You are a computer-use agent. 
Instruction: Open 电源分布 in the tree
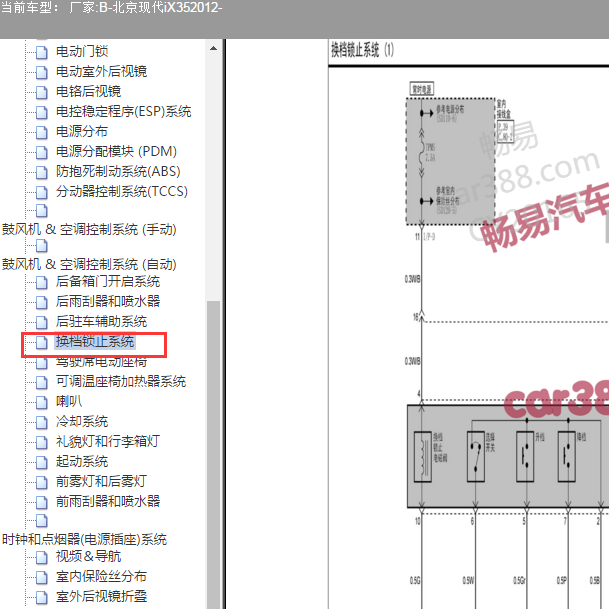82,131
